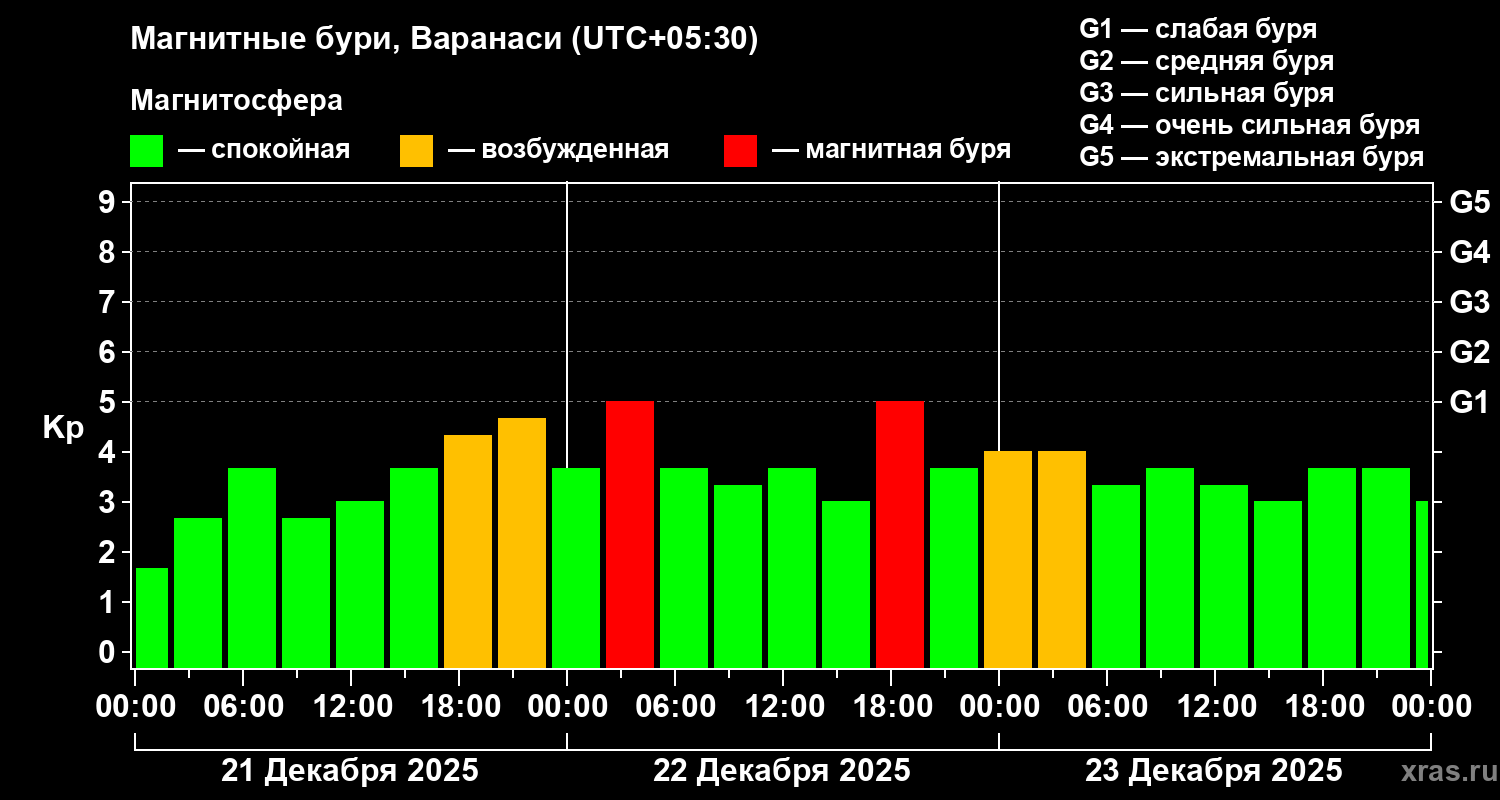Click the '06:00' time label for 22 December
The image size is (1500, 800).
coord(675,706)
